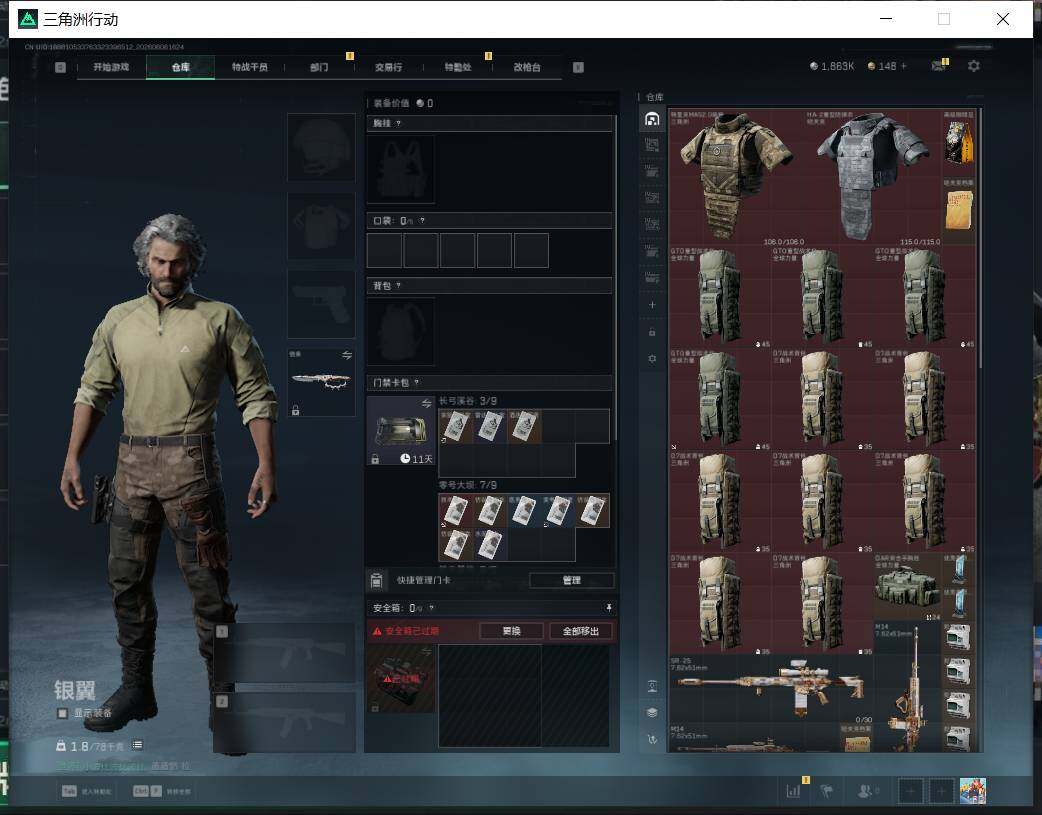This screenshot has width=1042, height=815.
Task: Click the first squad invite plus slot
Action: coord(910,791)
